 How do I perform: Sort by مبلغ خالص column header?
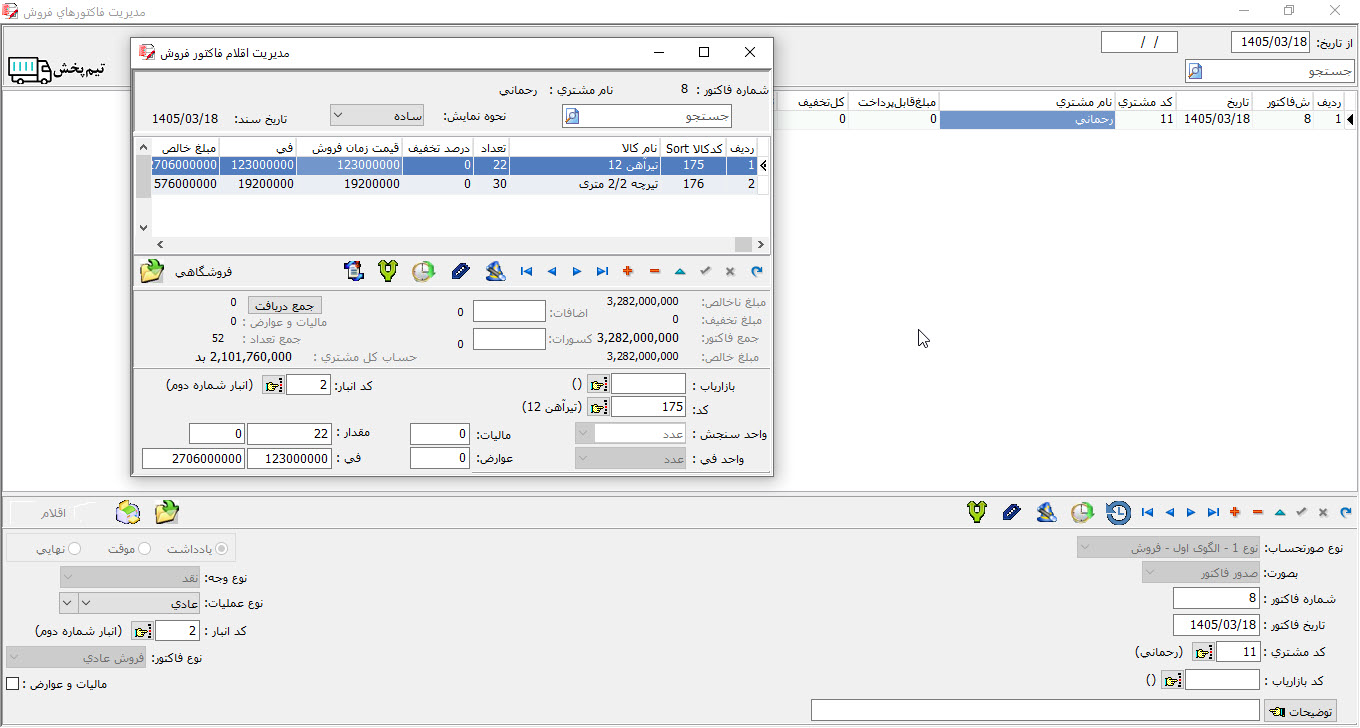point(184,147)
